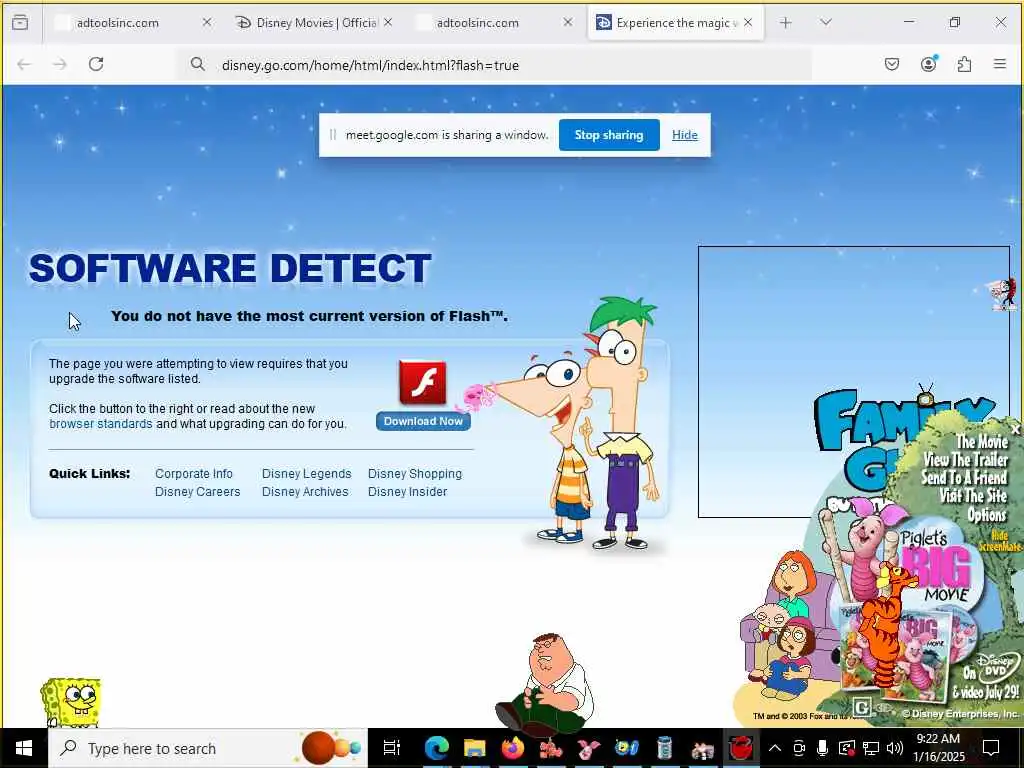Screen dimensions: 1024x768
Task: Show hidden system tray icons
Action: [x=775, y=748]
